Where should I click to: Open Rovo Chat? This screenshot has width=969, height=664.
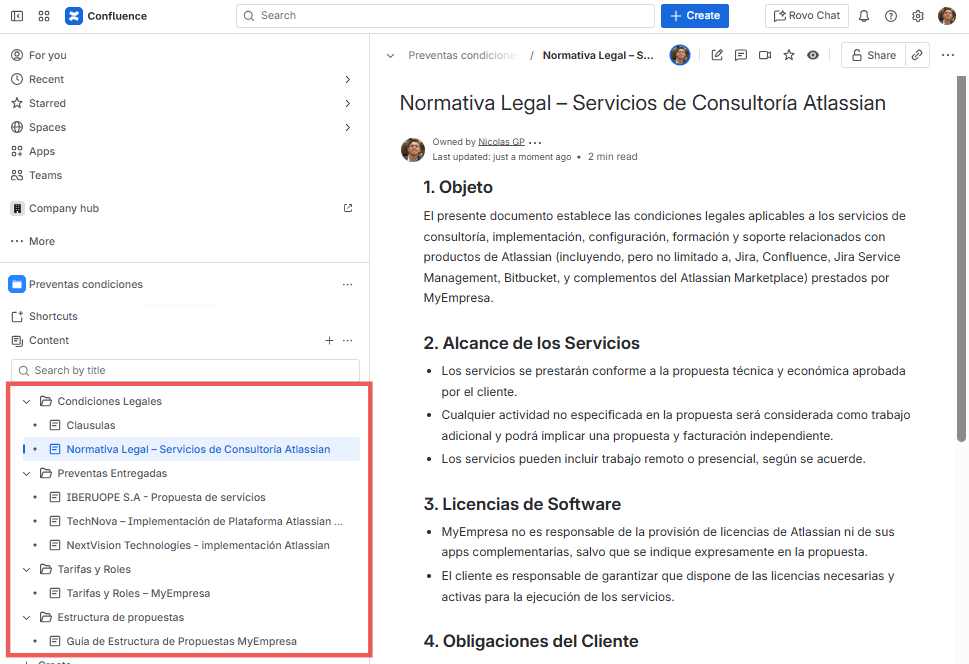[806, 16]
